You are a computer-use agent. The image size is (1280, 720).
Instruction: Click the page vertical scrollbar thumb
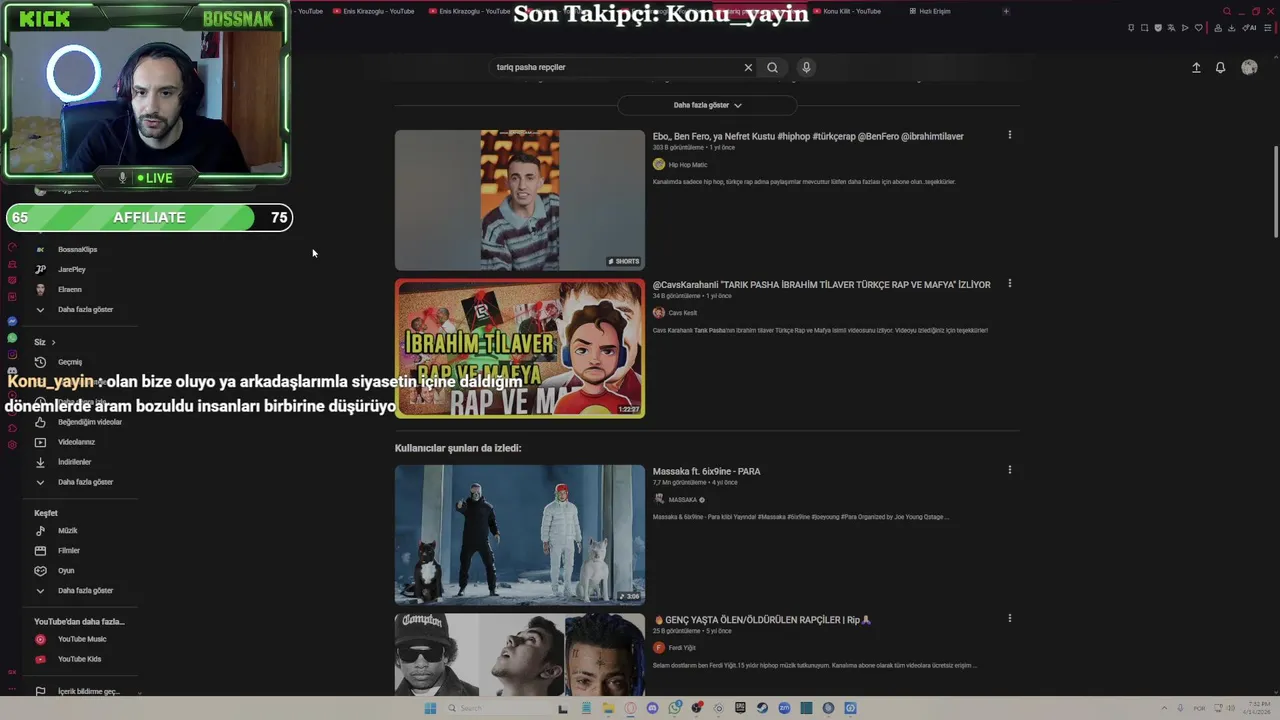coord(1275,192)
